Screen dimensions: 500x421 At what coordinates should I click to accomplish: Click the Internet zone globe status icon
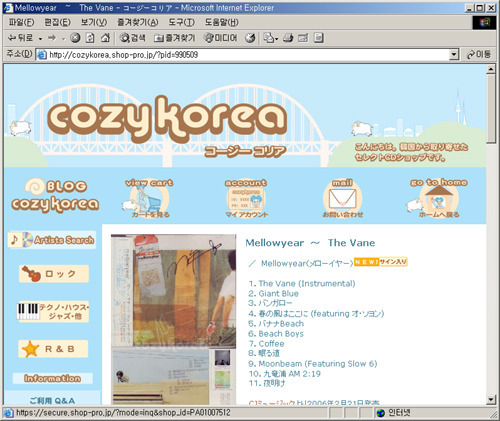[x=380, y=413]
